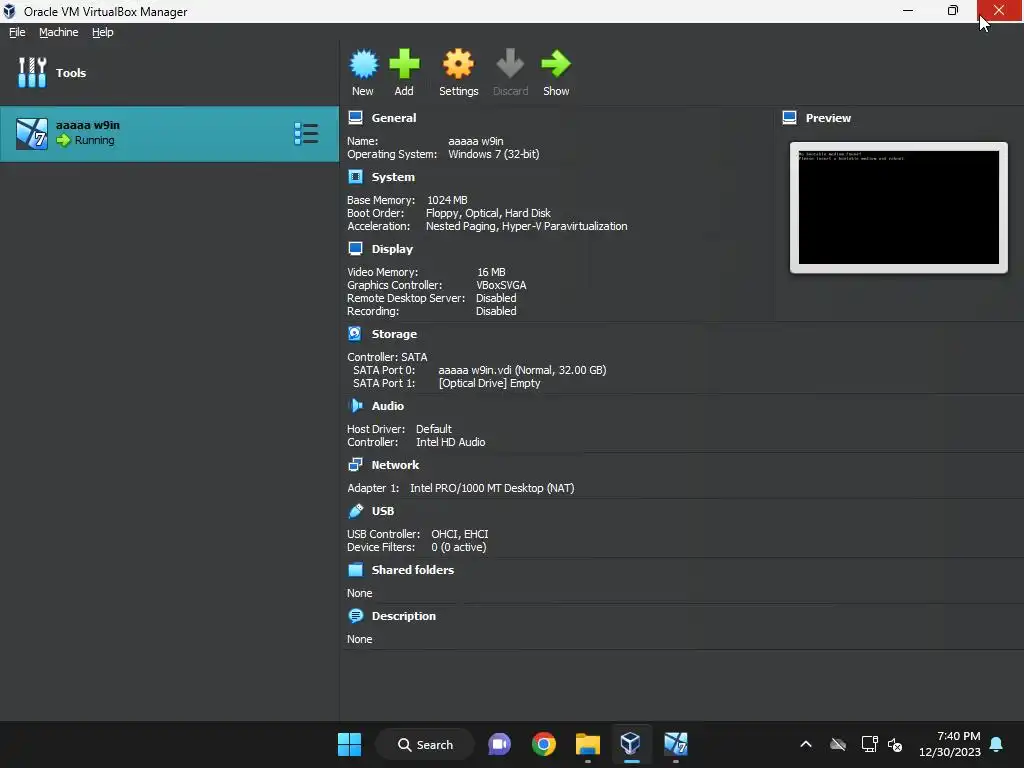Click the USB section plug icon
The image size is (1024, 768).
(x=355, y=511)
